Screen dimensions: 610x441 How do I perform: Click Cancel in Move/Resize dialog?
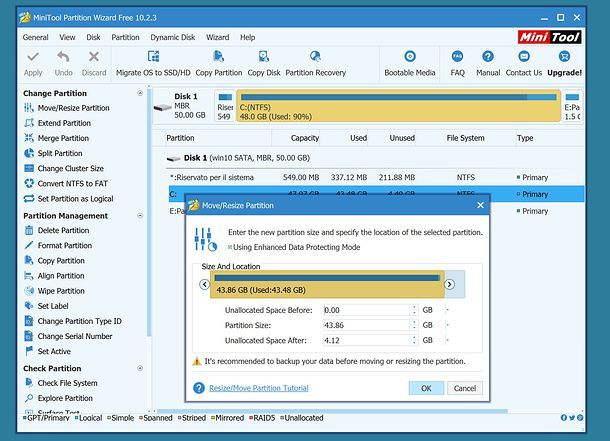click(x=465, y=388)
